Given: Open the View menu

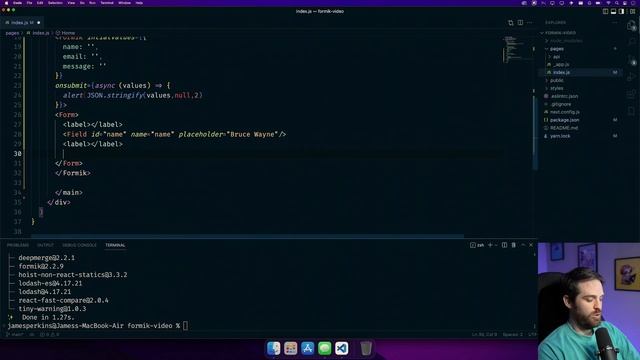Looking at the screenshot, I should click(x=71, y=3).
